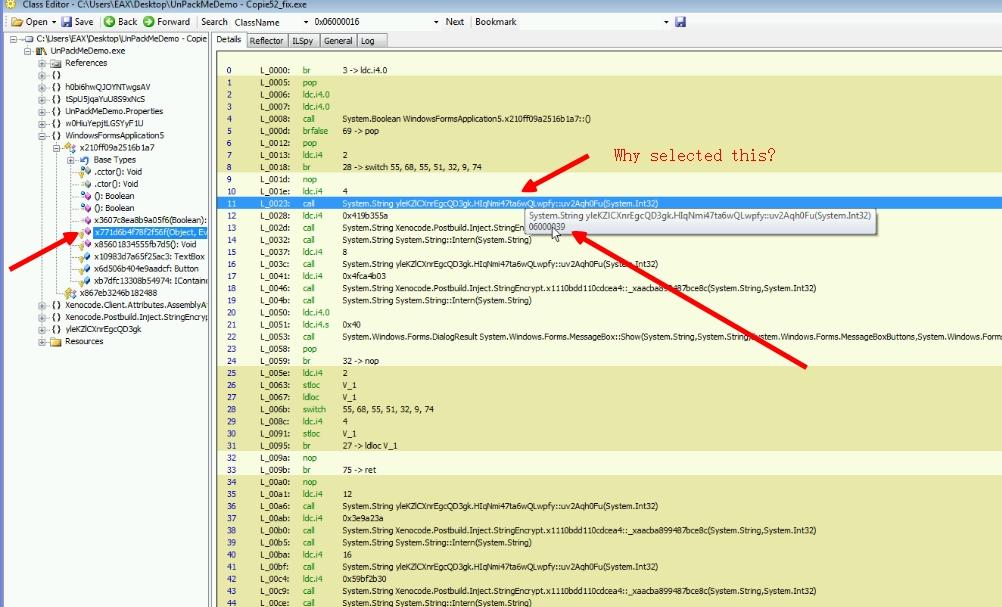Switch to the Reflector tab
The width and height of the screenshot is (1002, 607).
tap(266, 41)
